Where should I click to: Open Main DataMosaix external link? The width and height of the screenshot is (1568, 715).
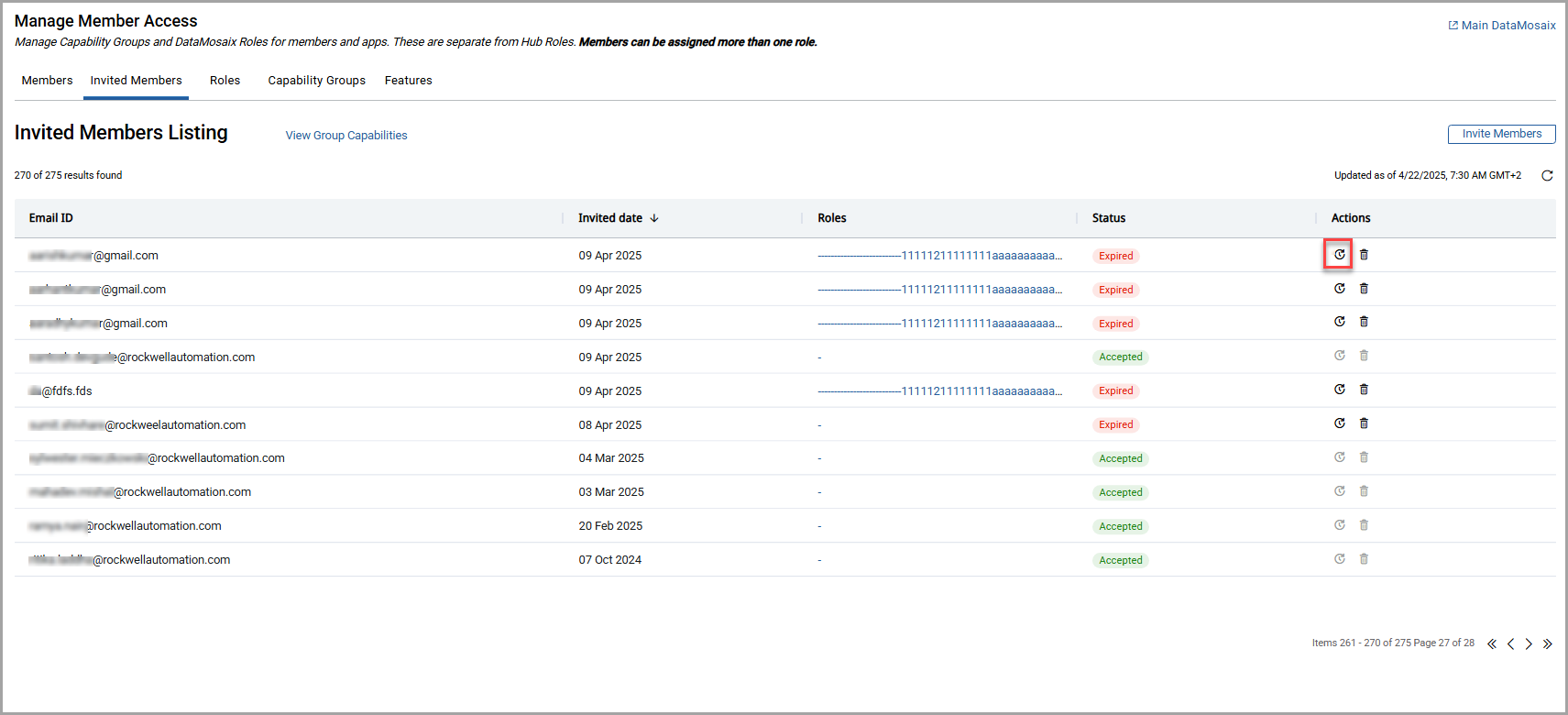1502,26
